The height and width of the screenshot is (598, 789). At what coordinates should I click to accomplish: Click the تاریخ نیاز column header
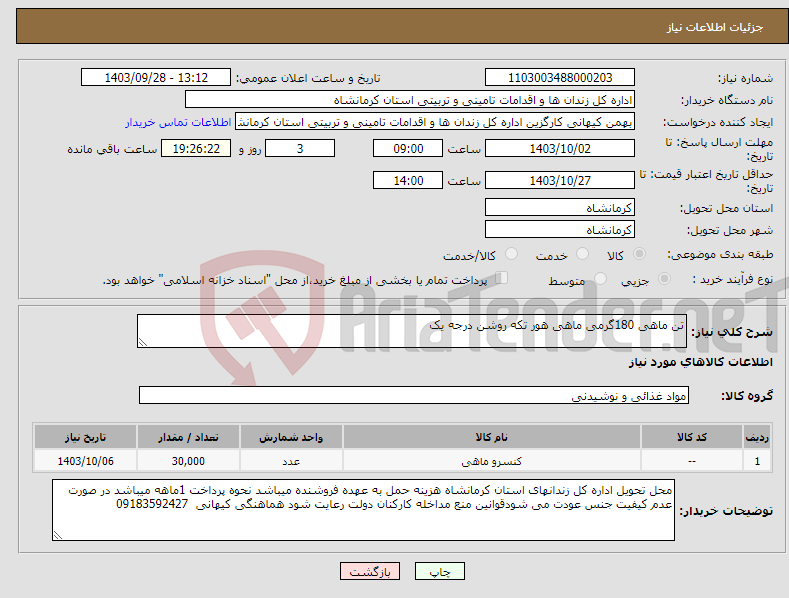85,437
